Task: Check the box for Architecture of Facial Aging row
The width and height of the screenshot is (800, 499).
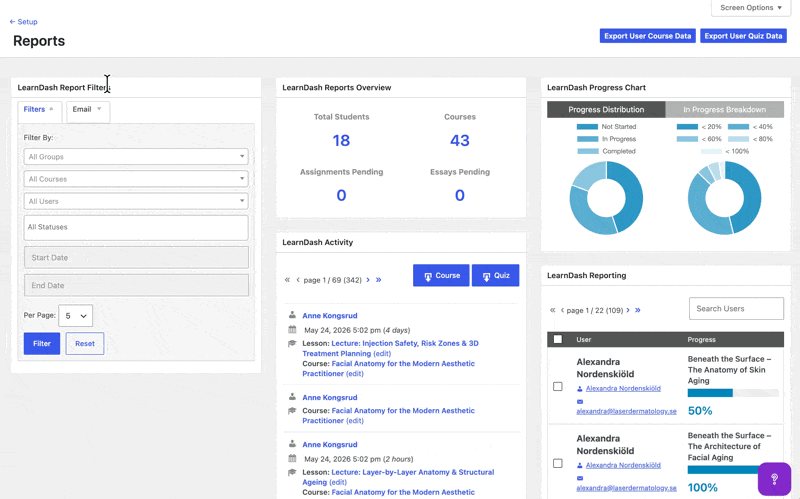Action: [x=558, y=463]
